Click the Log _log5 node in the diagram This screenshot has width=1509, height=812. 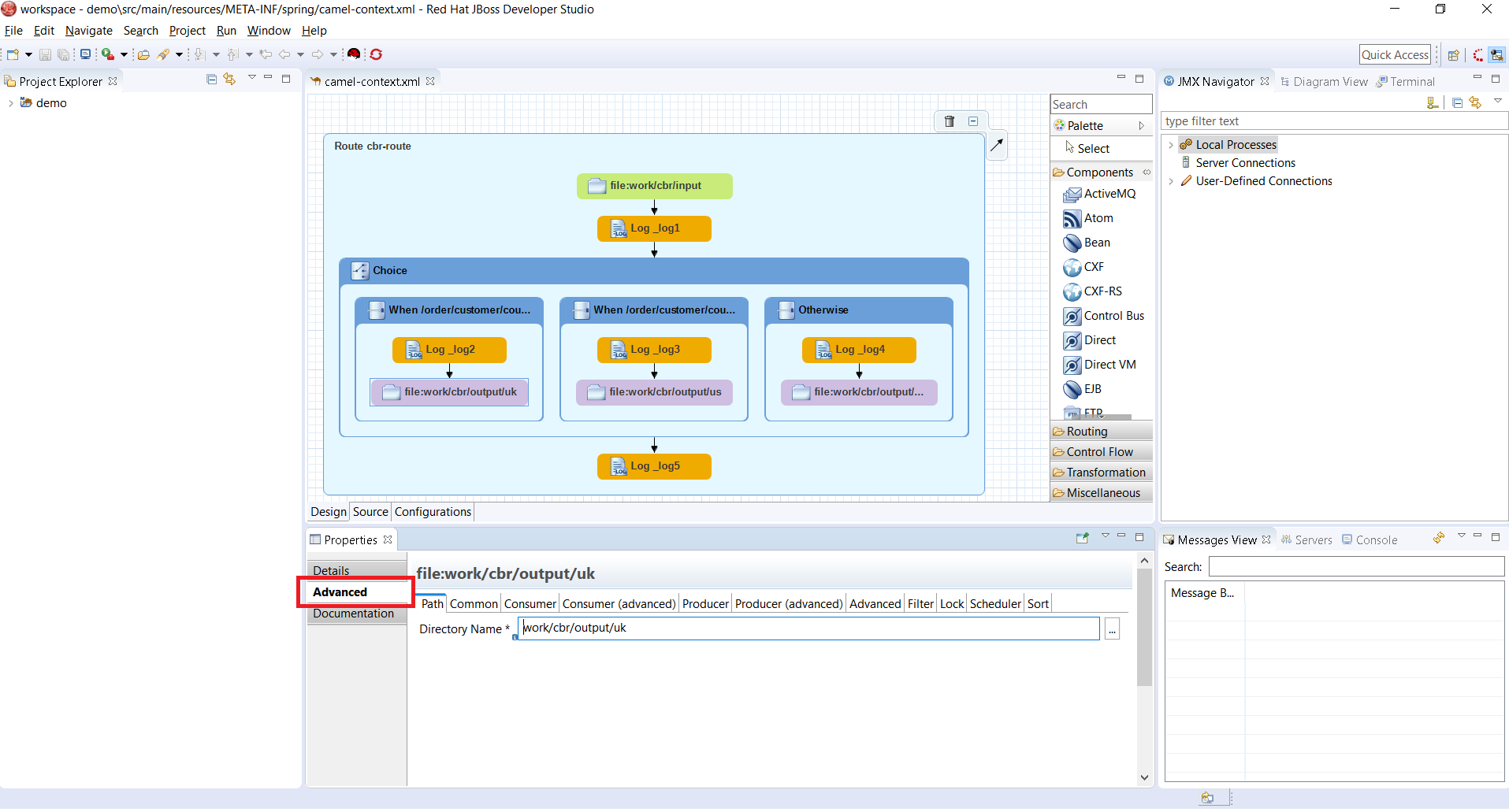[654, 466]
